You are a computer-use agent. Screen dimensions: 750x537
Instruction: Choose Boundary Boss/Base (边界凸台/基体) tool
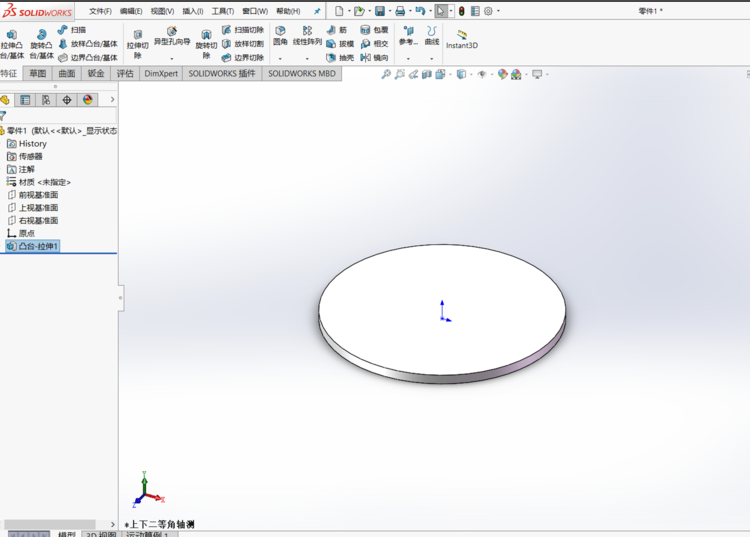pyautogui.click(x=88, y=58)
